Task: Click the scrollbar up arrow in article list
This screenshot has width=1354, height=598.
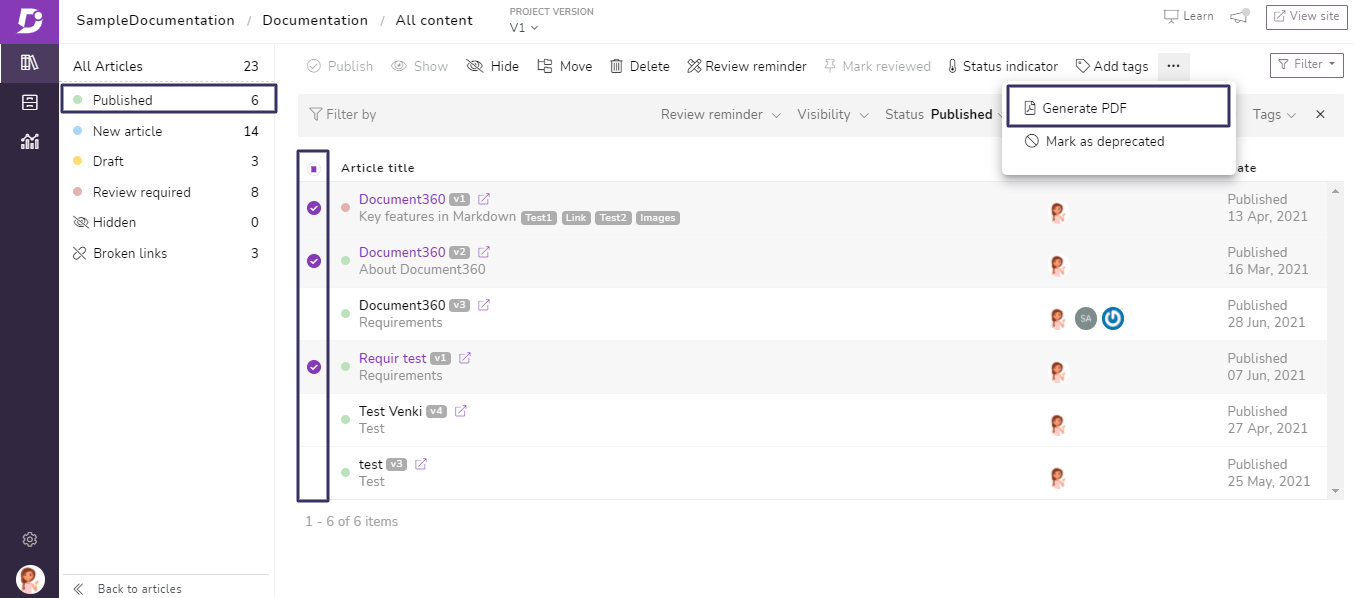Action: (x=1335, y=190)
